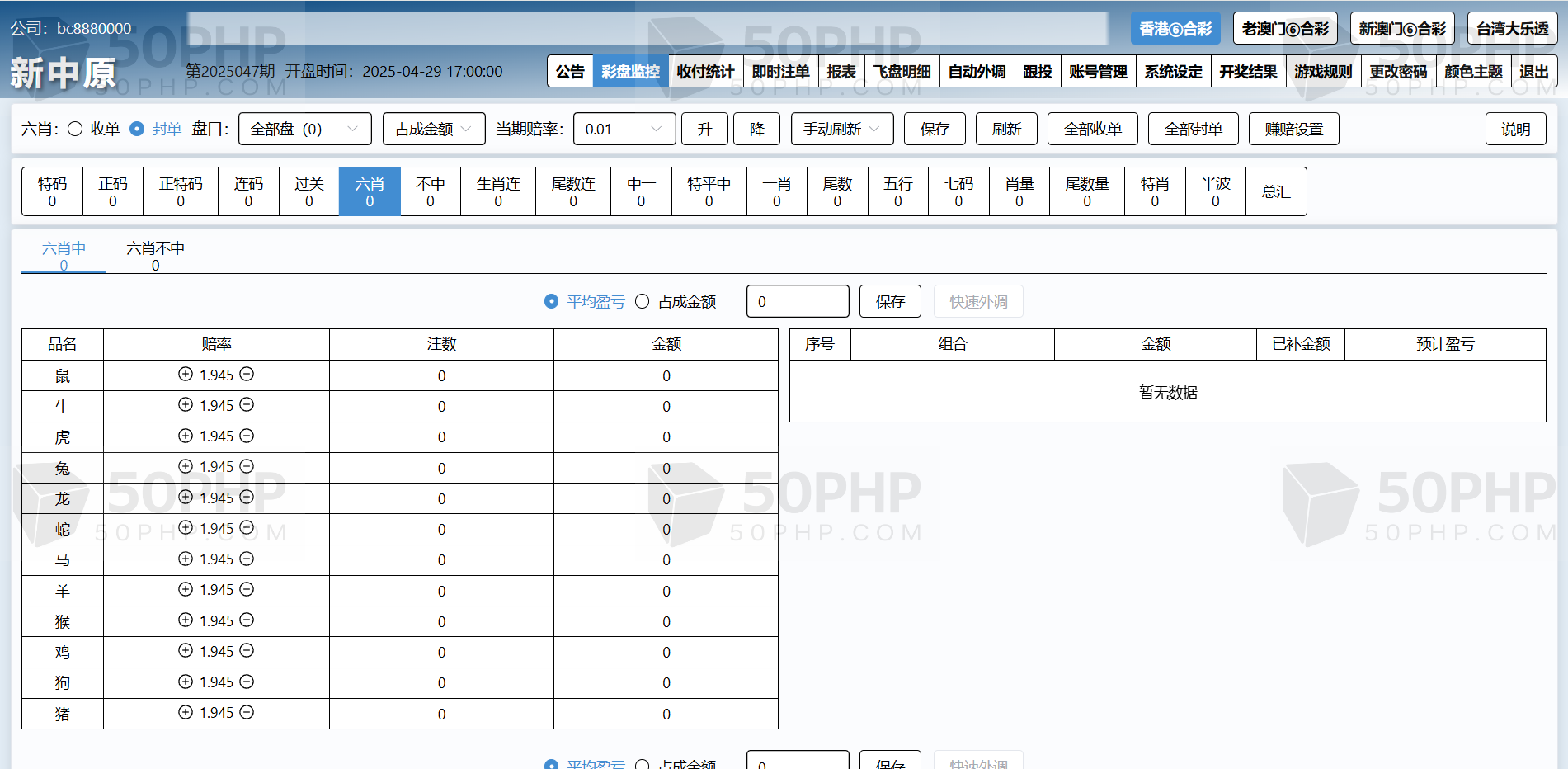
Task: Click the amount input field beside 占成金额
Action: (x=797, y=302)
